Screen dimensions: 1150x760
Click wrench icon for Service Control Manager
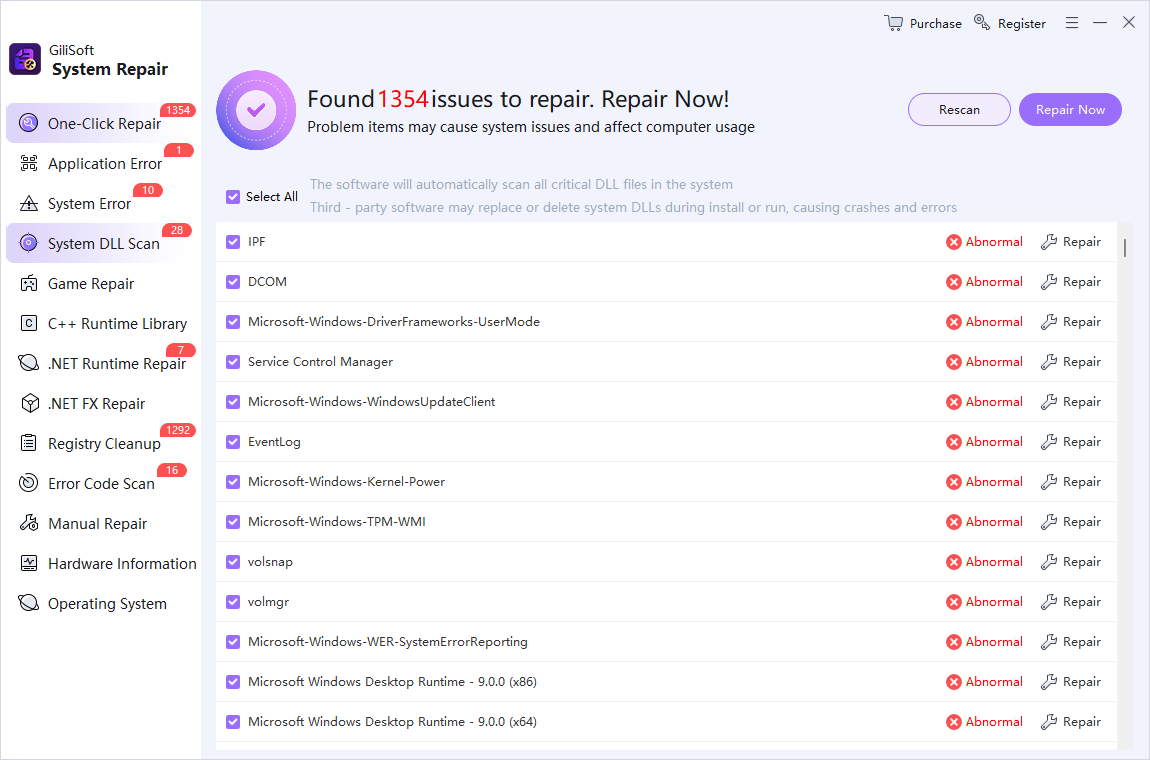[1049, 362]
